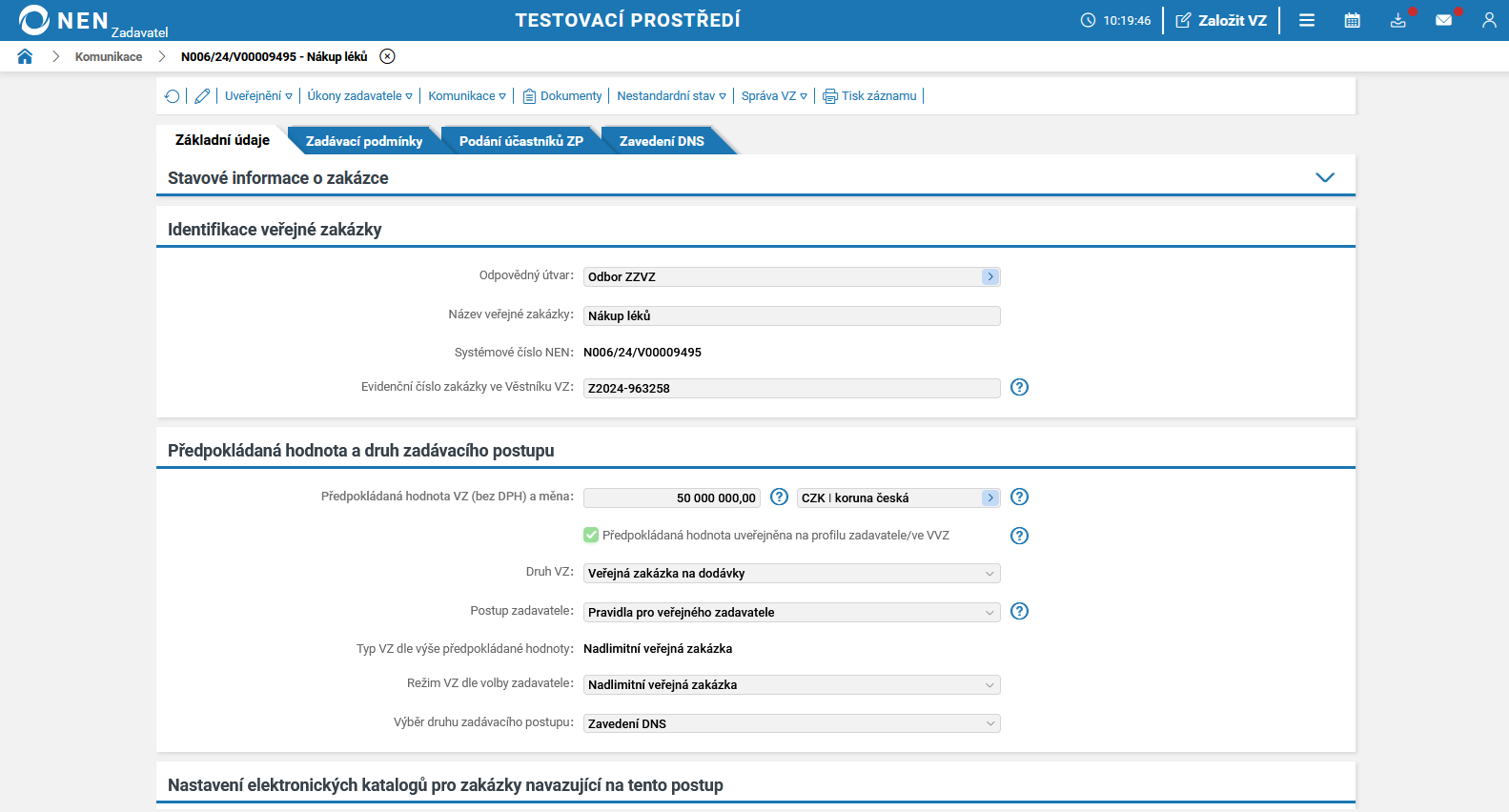1509x812 pixels.
Task: Switch to the Zadávací podmínky tab
Action: point(363,141)
